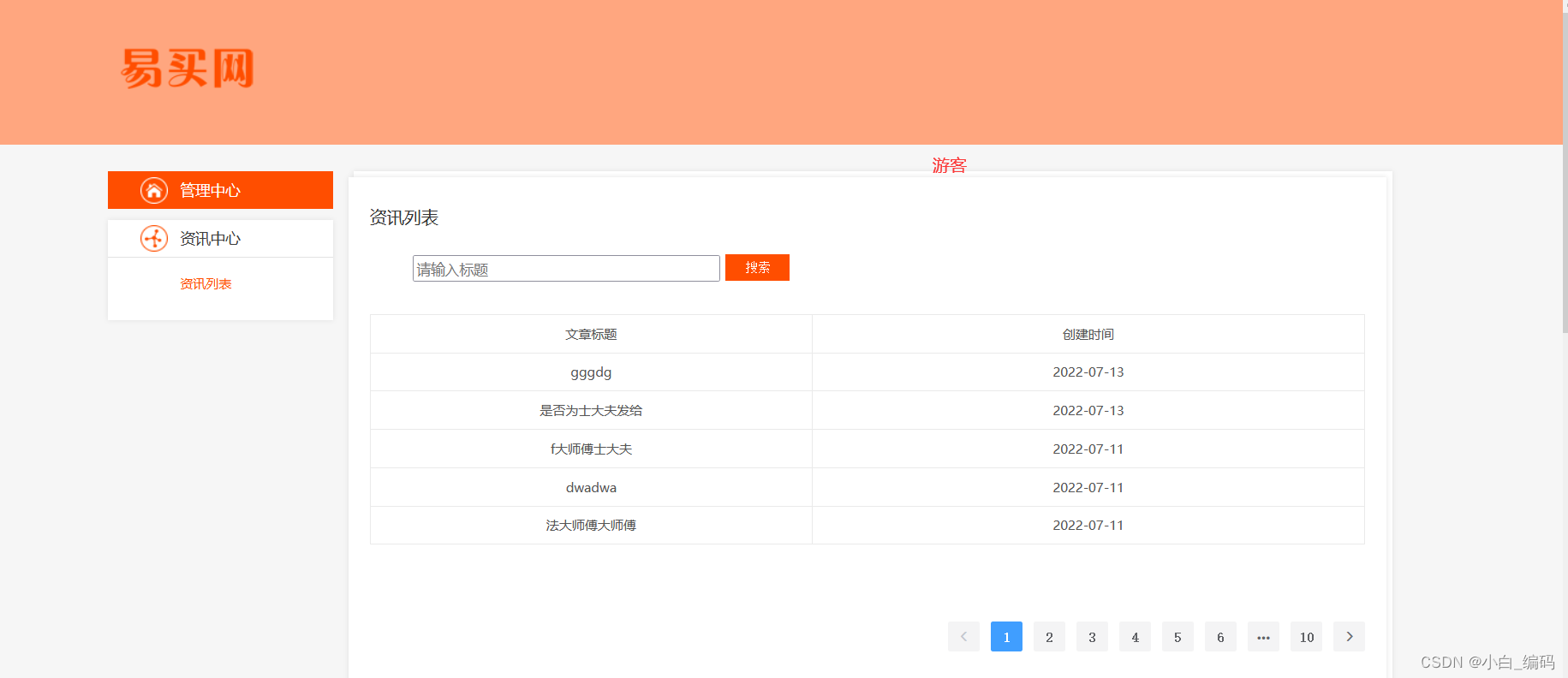Expand more pages via ellipsis button

click(x=1263, y=636)
